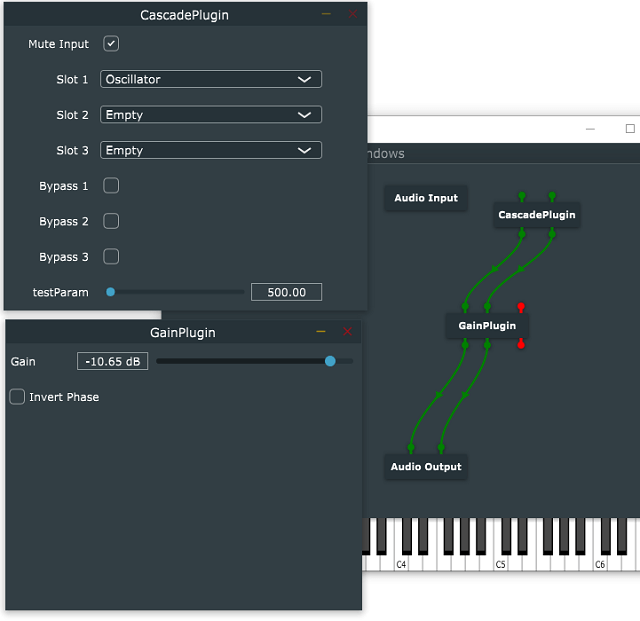Image resolution: width=640 pixels, height=621 pixels.
Task: Click GainPlugin node's left audio output pin
Action: [465, 345]
